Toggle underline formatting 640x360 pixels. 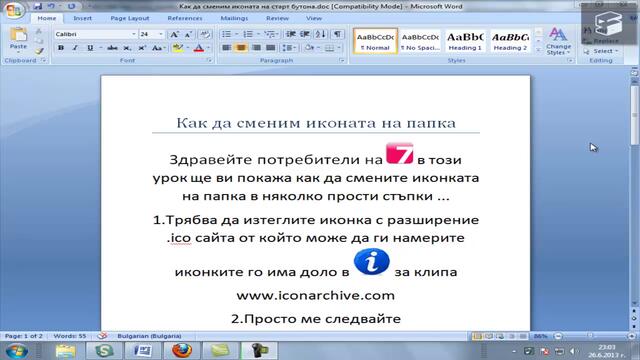click(x=90, y=48)
